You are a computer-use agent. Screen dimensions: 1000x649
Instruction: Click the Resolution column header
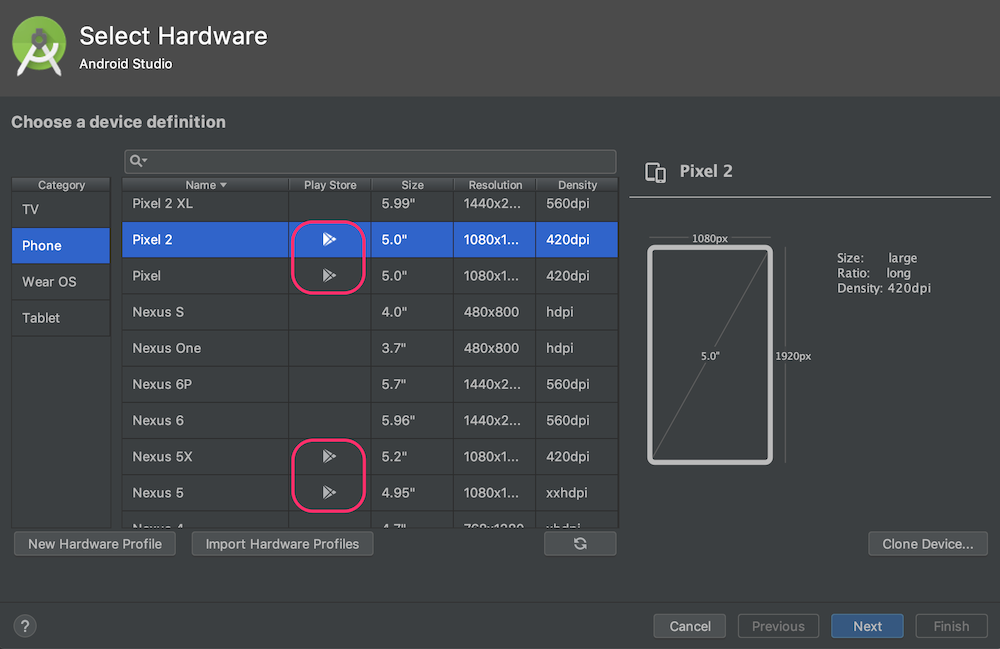495,185
